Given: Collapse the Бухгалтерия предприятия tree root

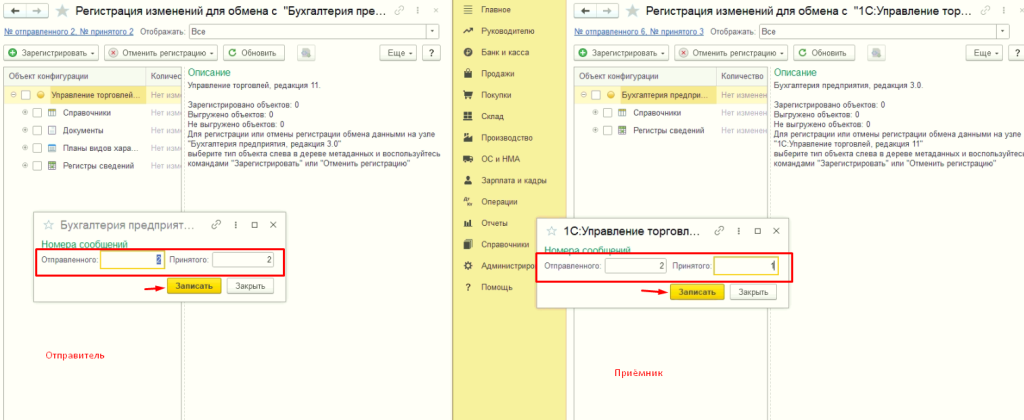Looking at the screenshot, I should point(584,95).
